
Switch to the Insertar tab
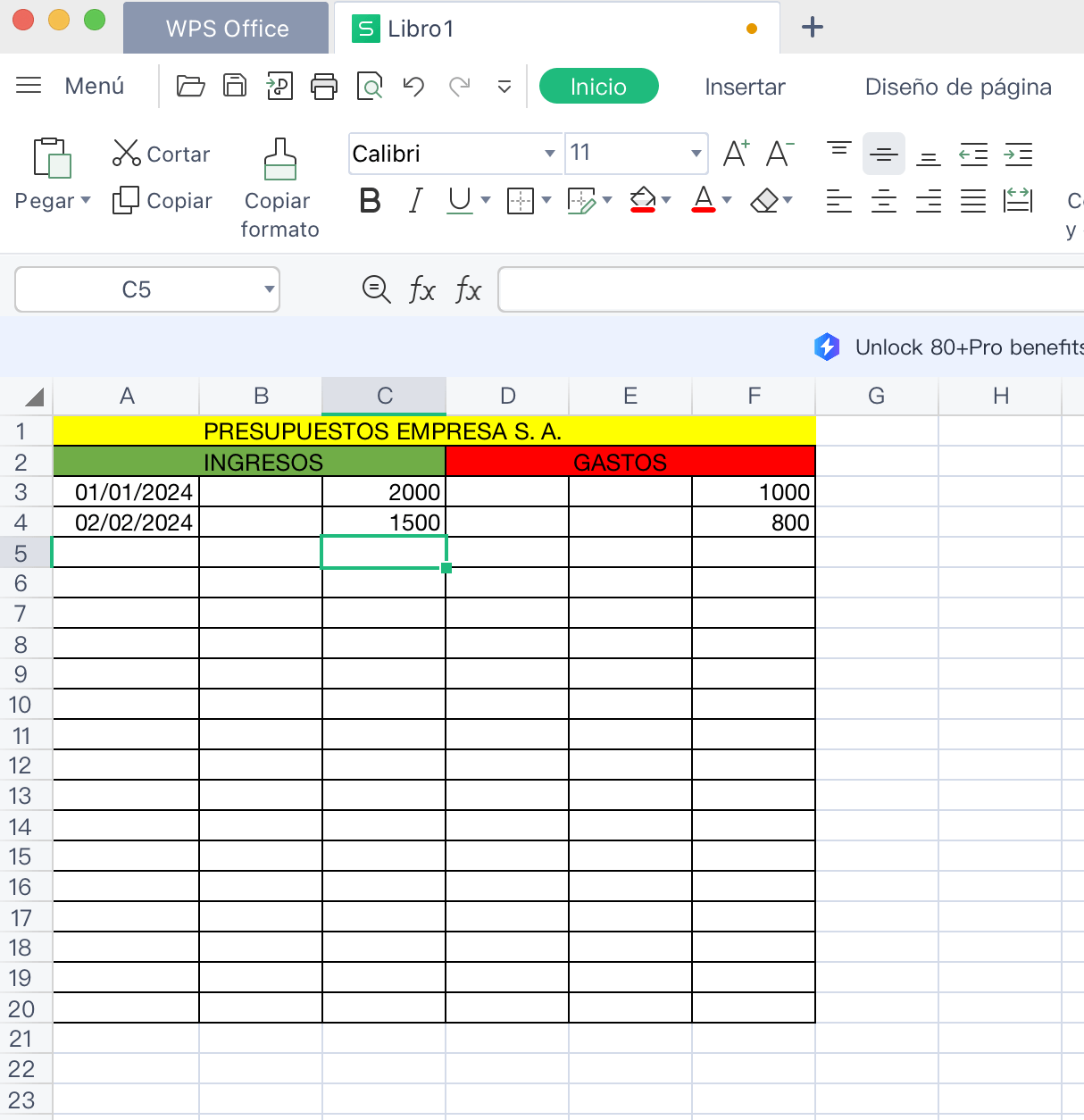coord(745,87)
